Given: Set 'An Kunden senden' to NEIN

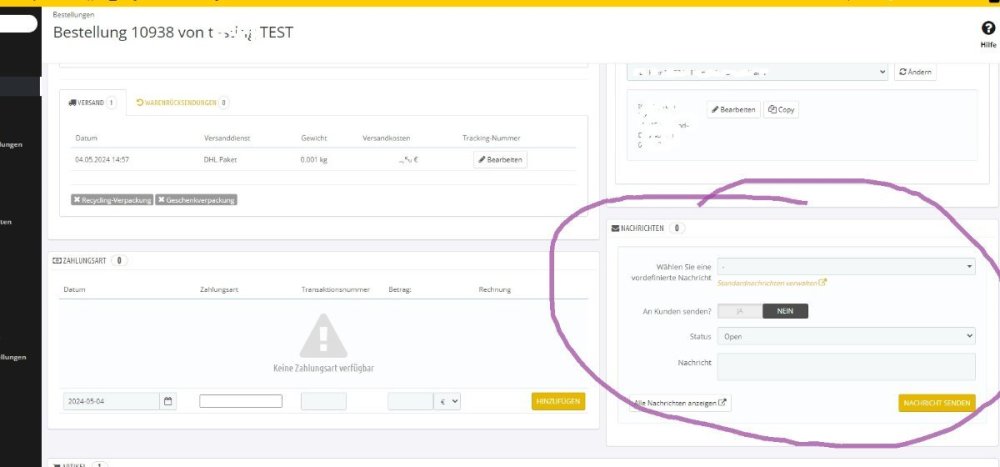Looking at the screenshot, I should point(785,311).
